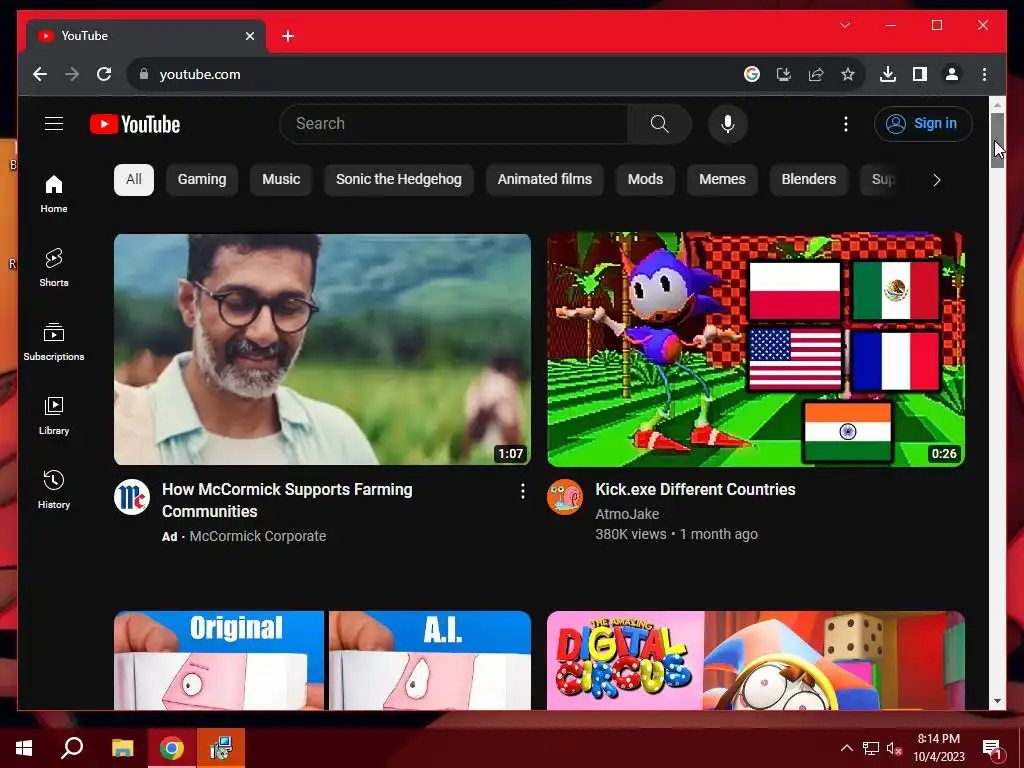Viewport: 1024px width, 768px height.
Task: Show more filter chips with right arrow
Action: click(936, 180)
